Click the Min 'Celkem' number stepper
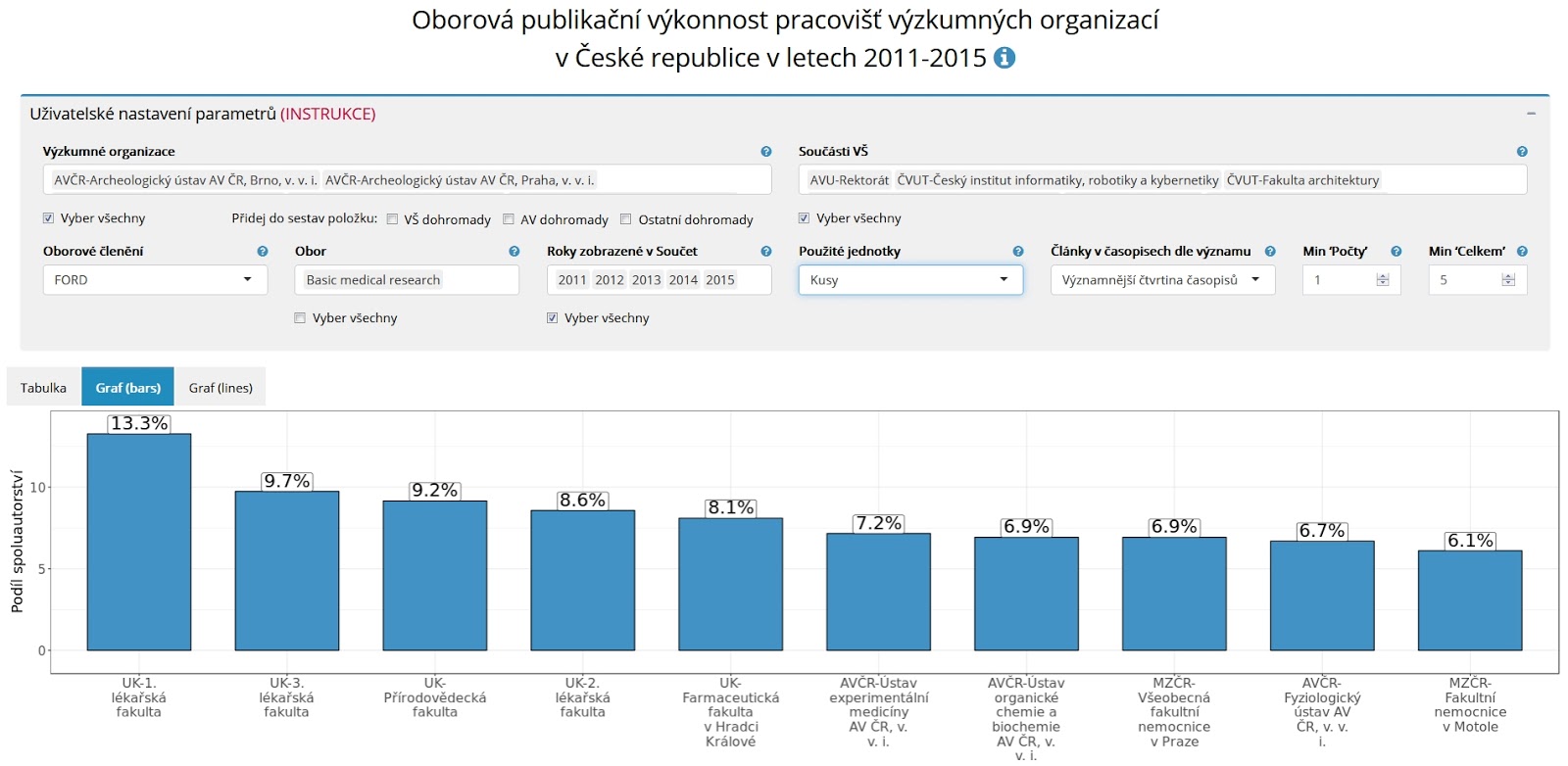The image size is (1568, 766). [x=1508, y=280]
